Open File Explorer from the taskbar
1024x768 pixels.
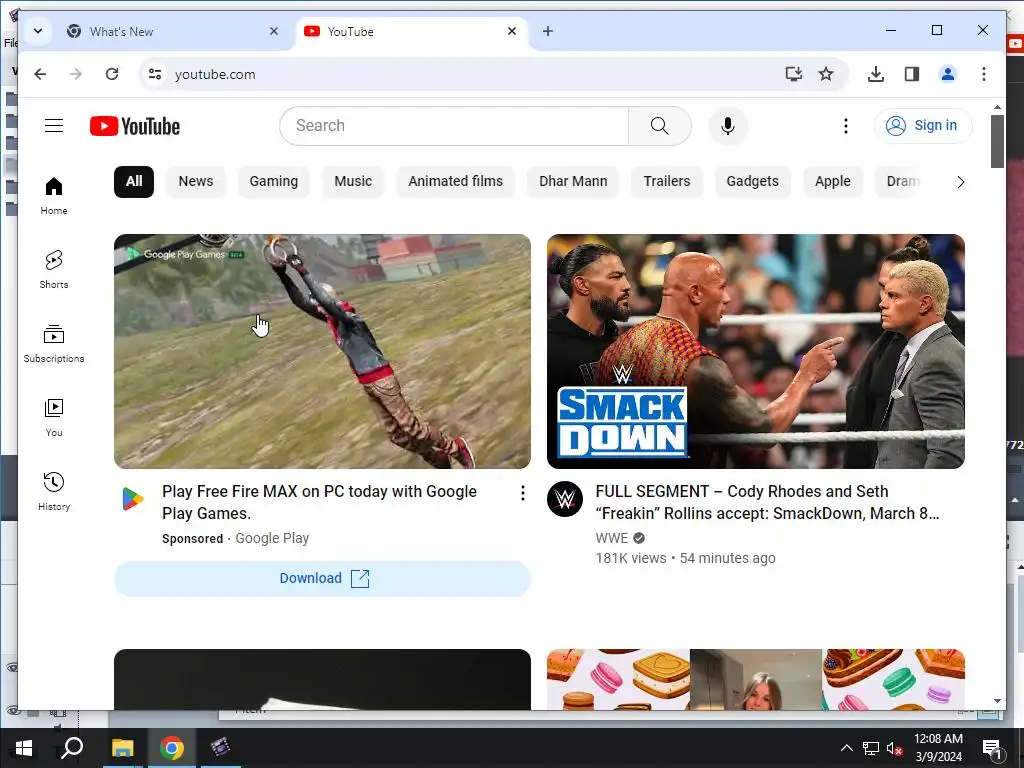click(122, 748)
